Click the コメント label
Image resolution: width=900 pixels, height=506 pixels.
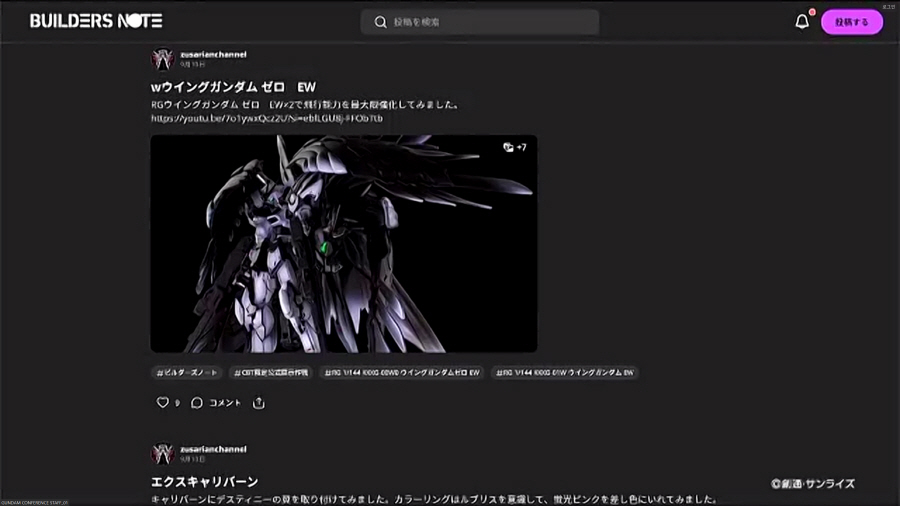[225, 403]
